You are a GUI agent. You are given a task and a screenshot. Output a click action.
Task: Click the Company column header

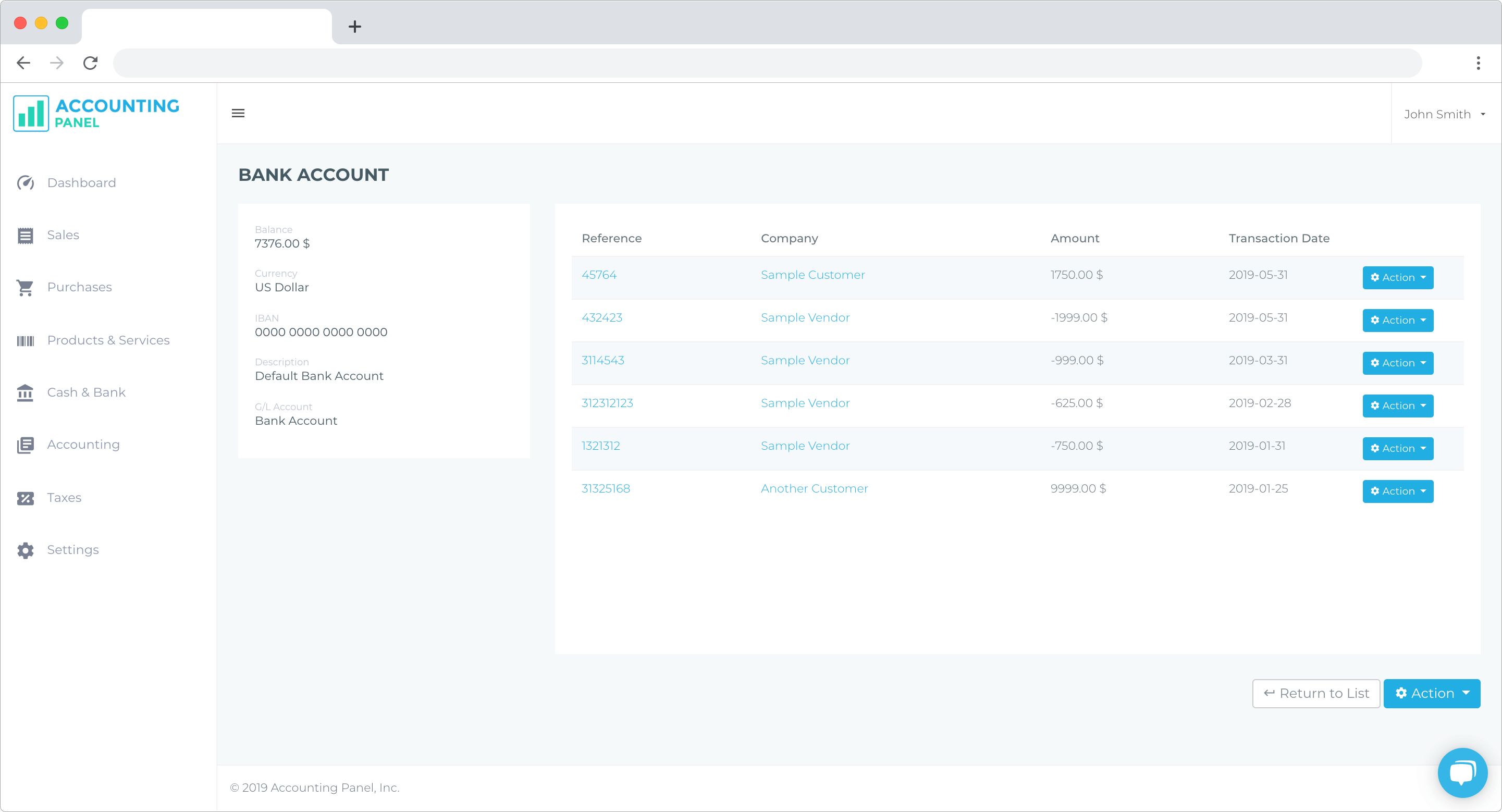point(790,238)
